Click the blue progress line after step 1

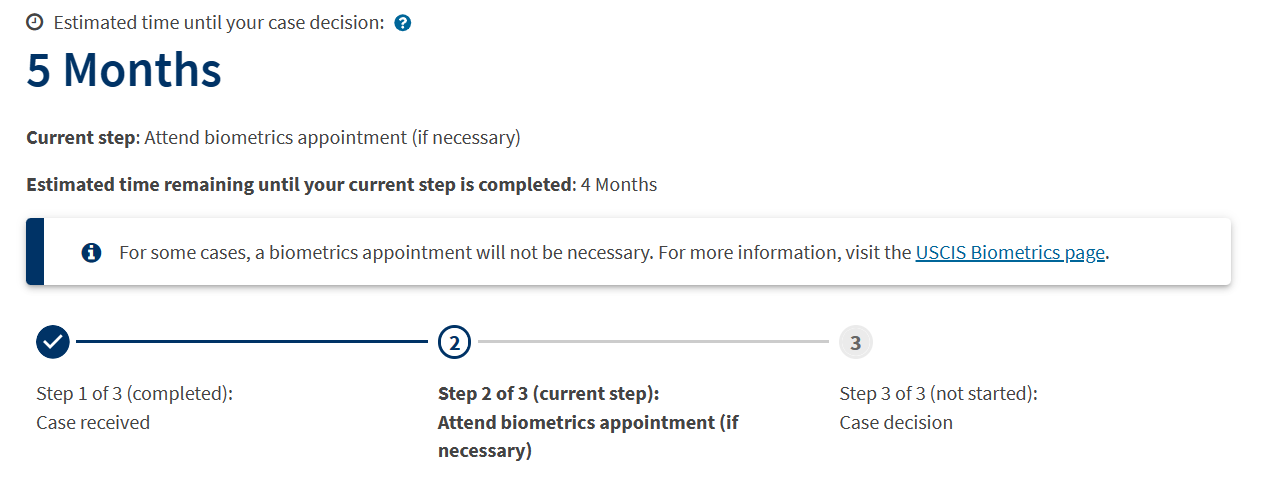[x=252, y=342]
